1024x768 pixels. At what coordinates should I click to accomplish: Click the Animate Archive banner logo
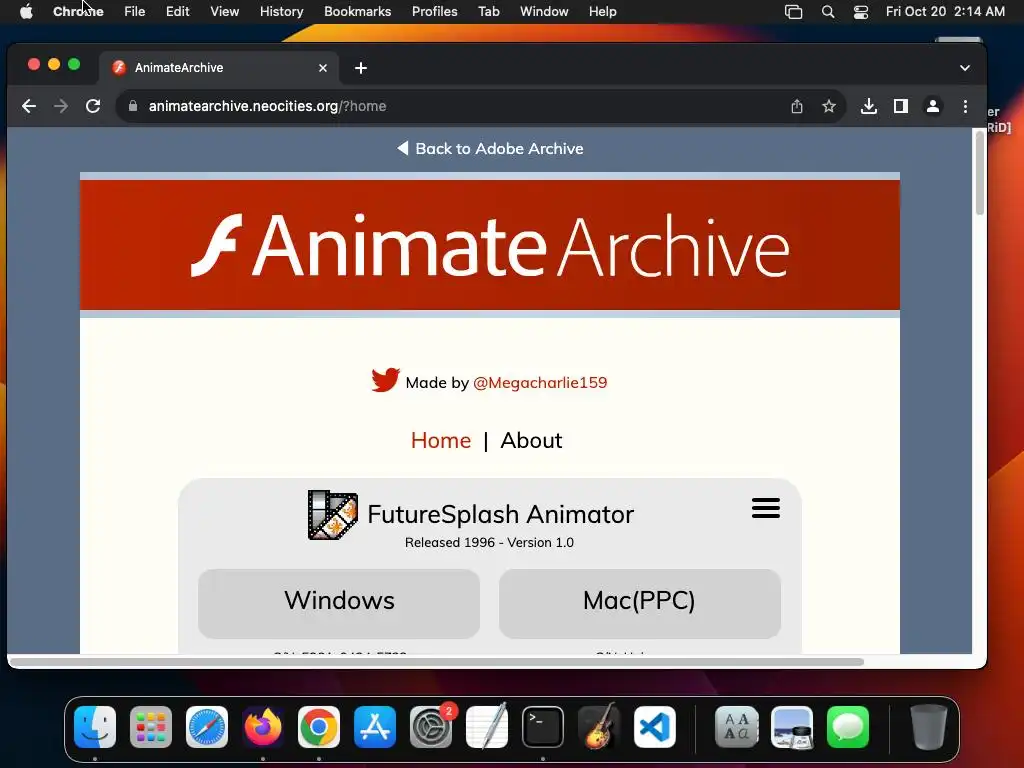click(x=490, y=245)
